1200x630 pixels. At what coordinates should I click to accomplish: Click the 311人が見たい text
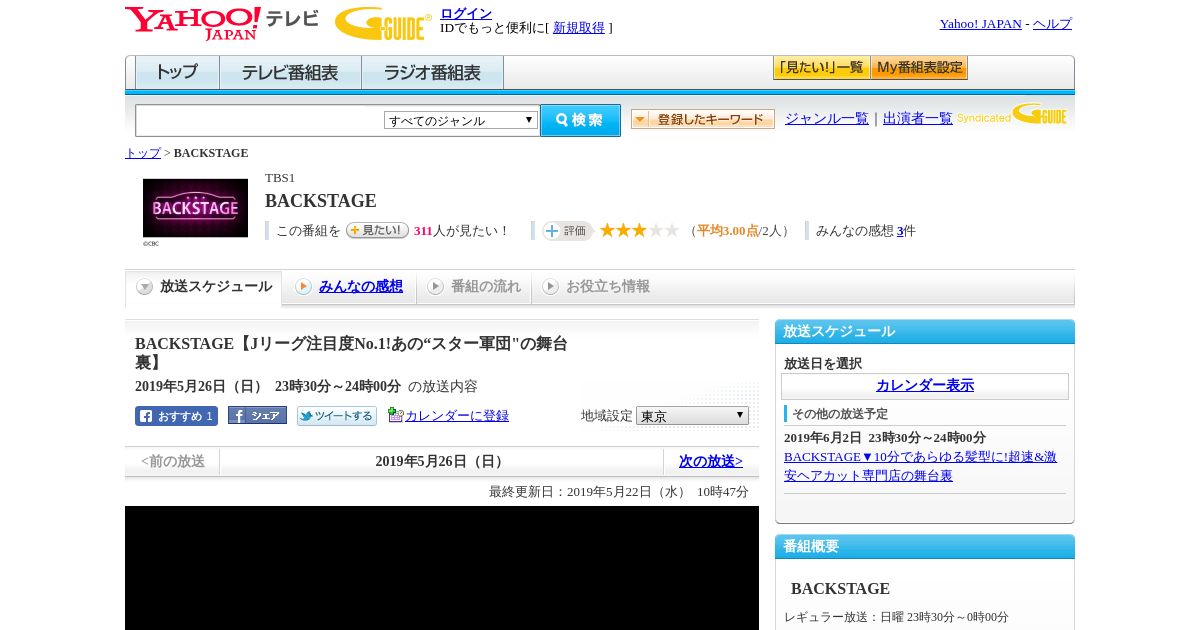click(461, 231)
